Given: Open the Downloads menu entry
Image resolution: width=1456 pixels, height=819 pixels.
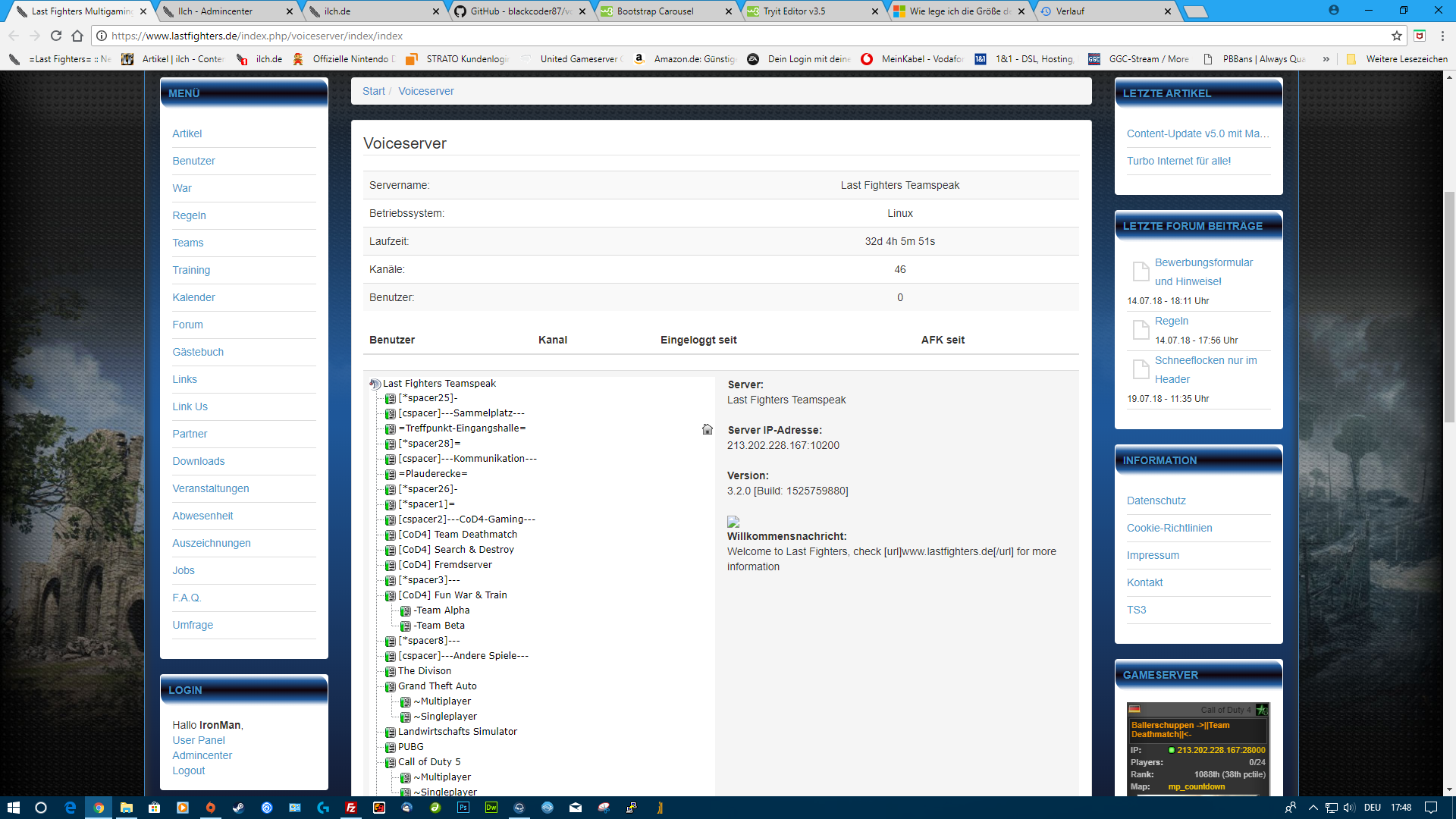Looking at the screenshot, I should [x=198, y=461].
